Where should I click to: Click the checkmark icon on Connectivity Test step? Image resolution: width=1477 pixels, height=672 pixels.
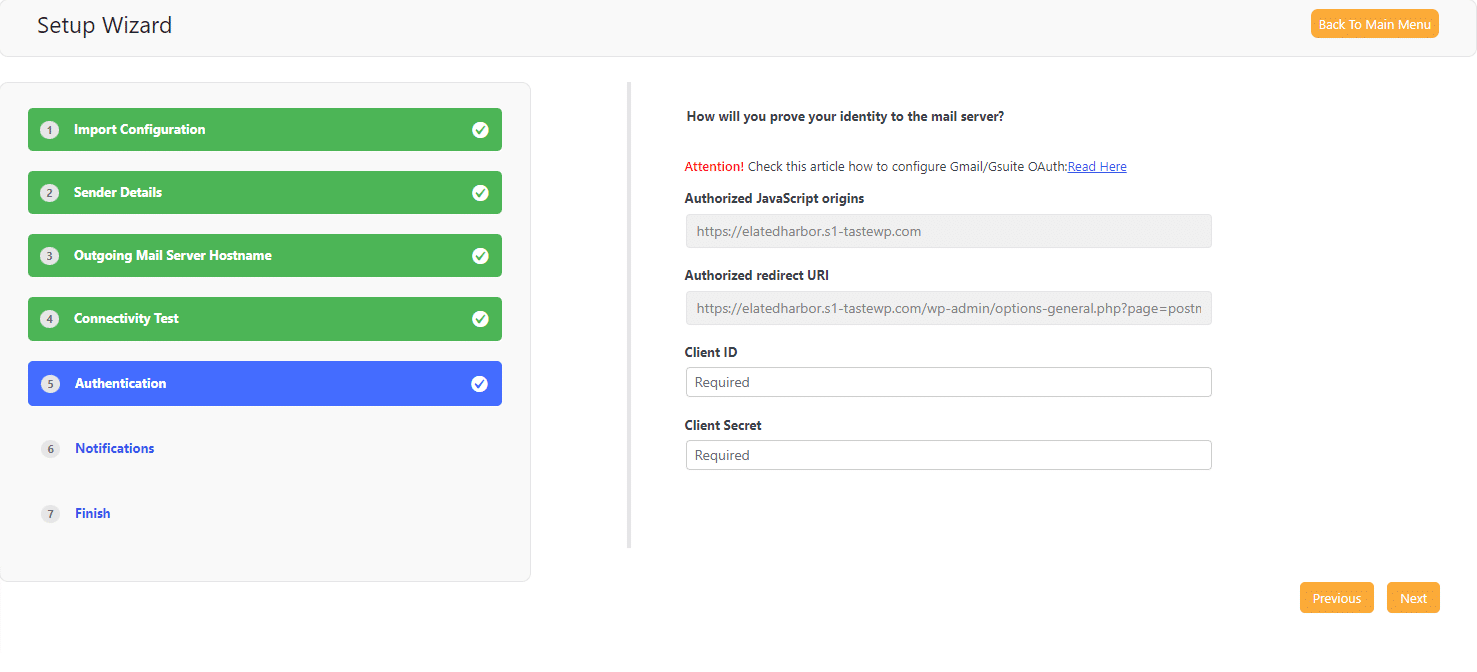coord(480,319)
